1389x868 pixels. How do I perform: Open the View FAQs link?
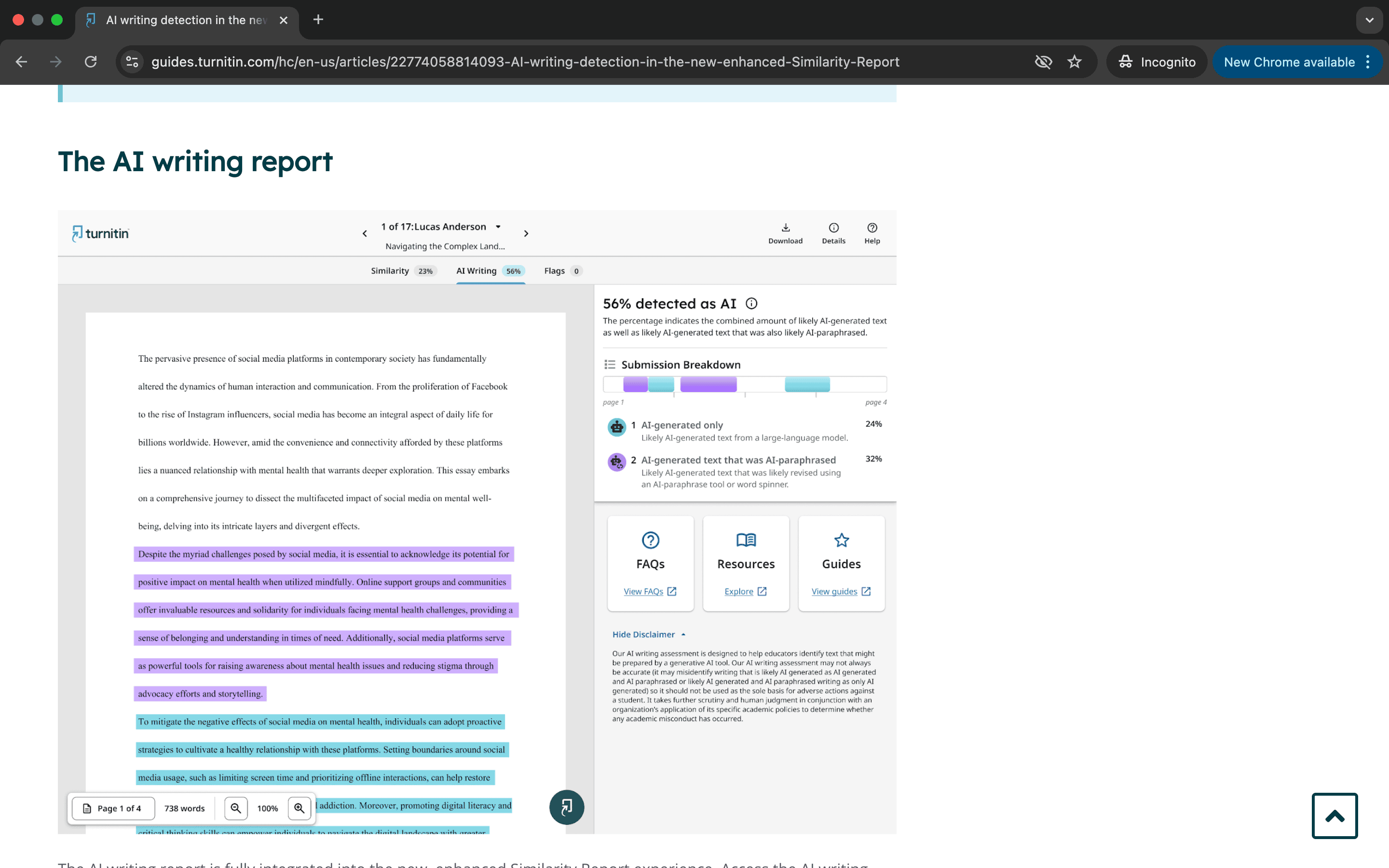(650, 591)
